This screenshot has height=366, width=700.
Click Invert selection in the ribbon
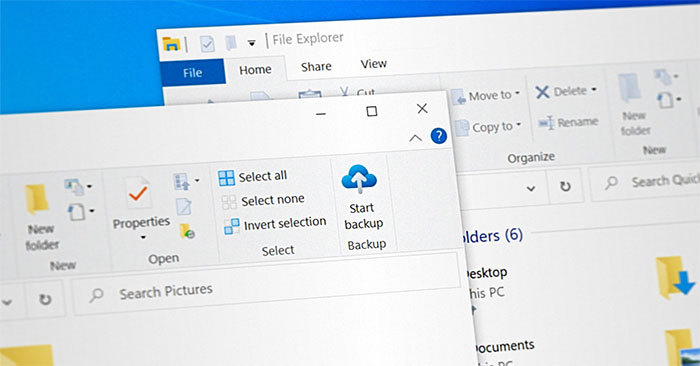tap(275, 224)
